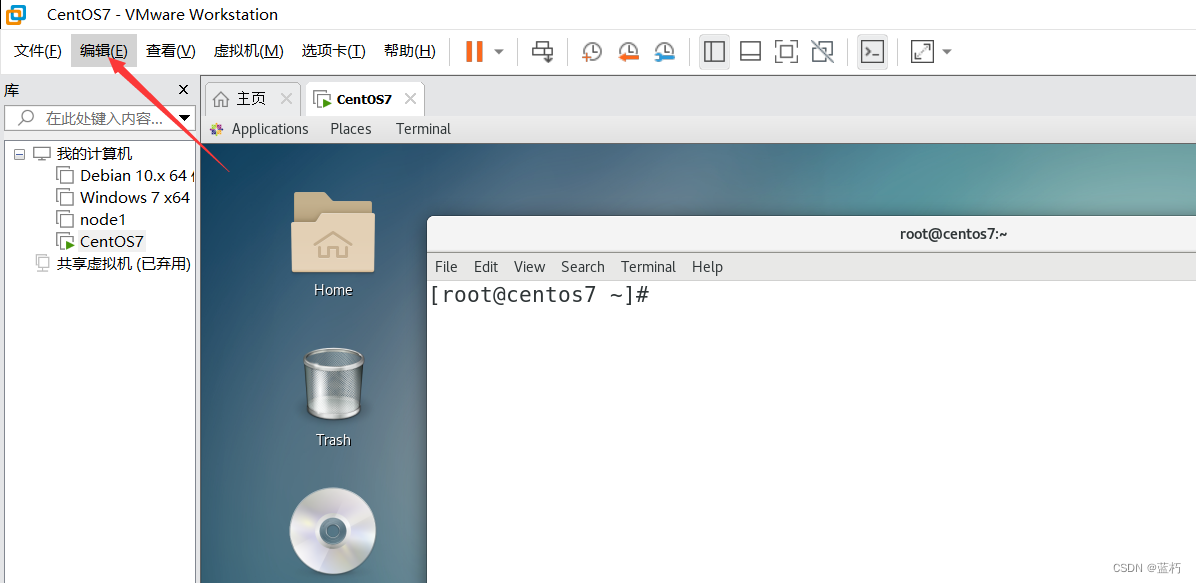Click the full screen mode icon
Screen dimensions: 1196x583
click(x=786, y=51)
